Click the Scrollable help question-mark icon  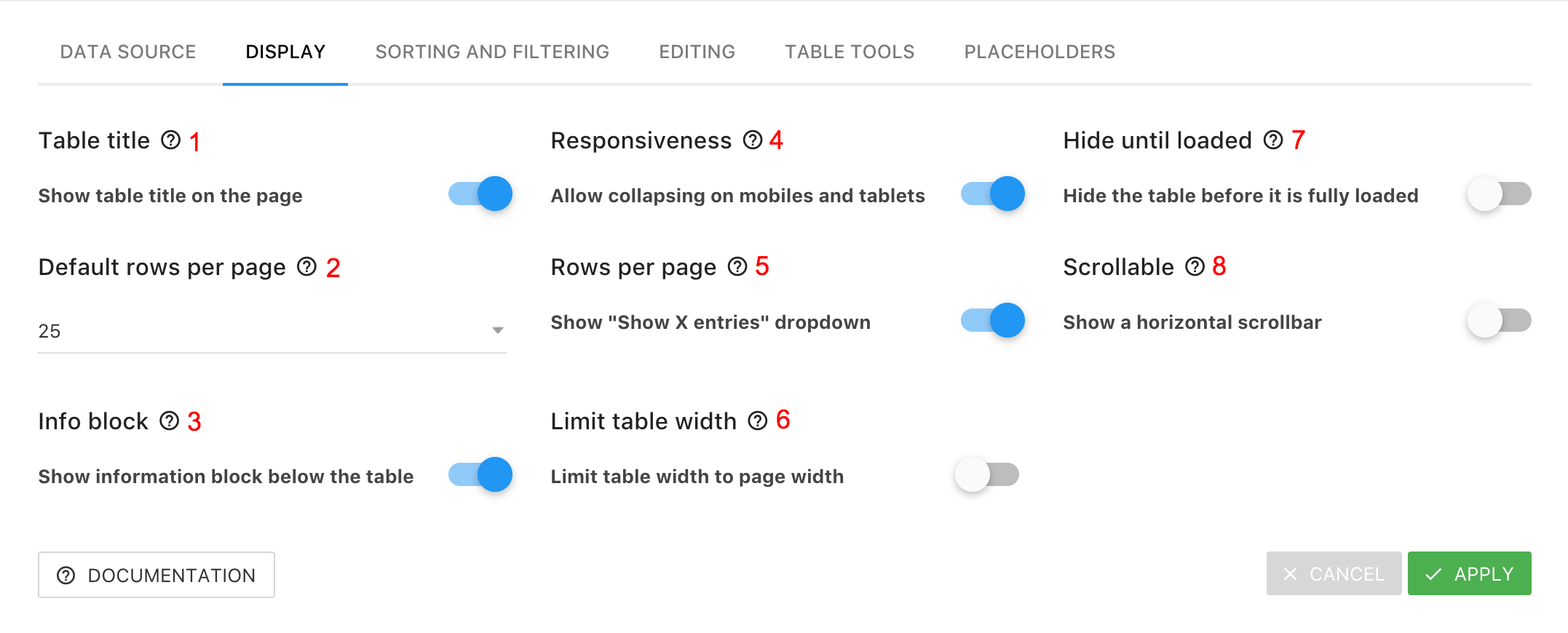point(1195,266)
